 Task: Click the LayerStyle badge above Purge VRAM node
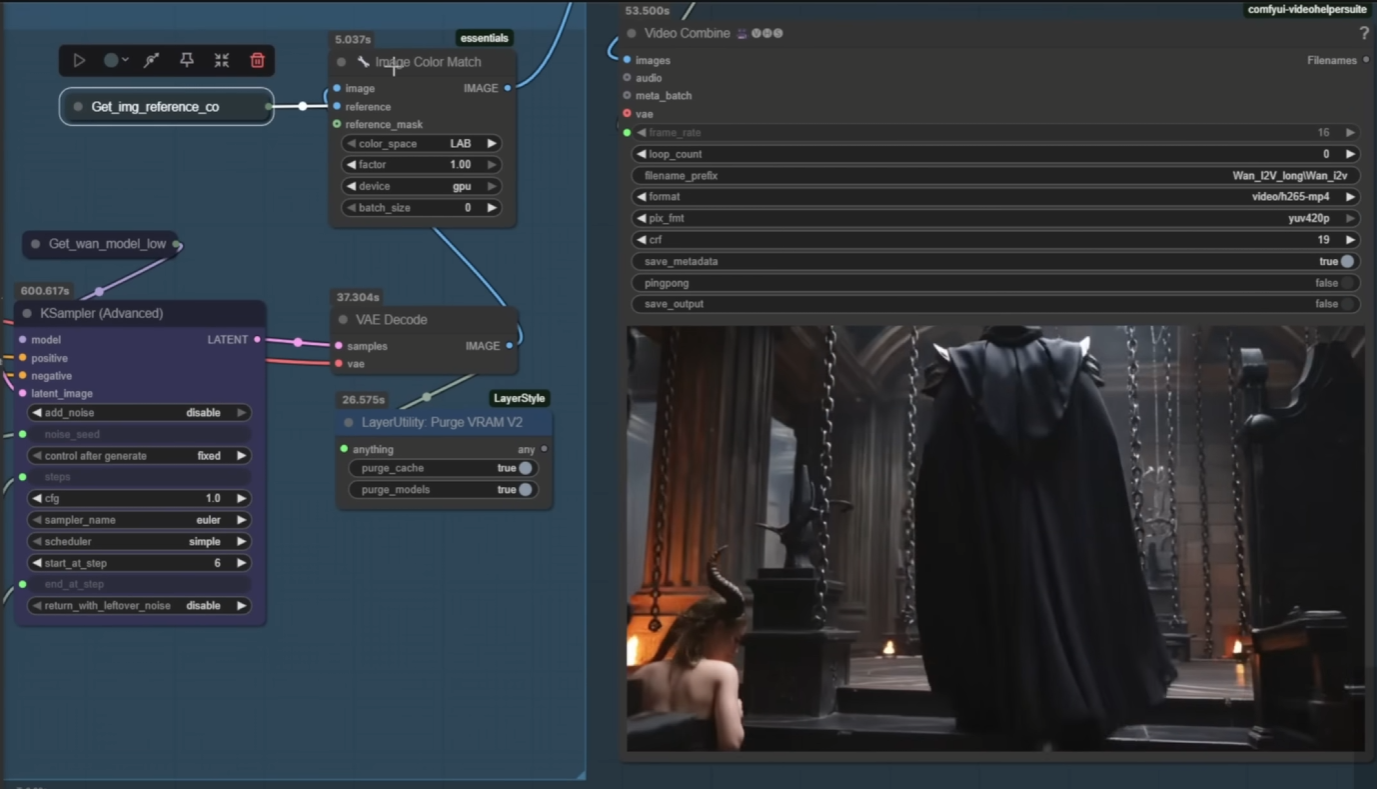519,398
